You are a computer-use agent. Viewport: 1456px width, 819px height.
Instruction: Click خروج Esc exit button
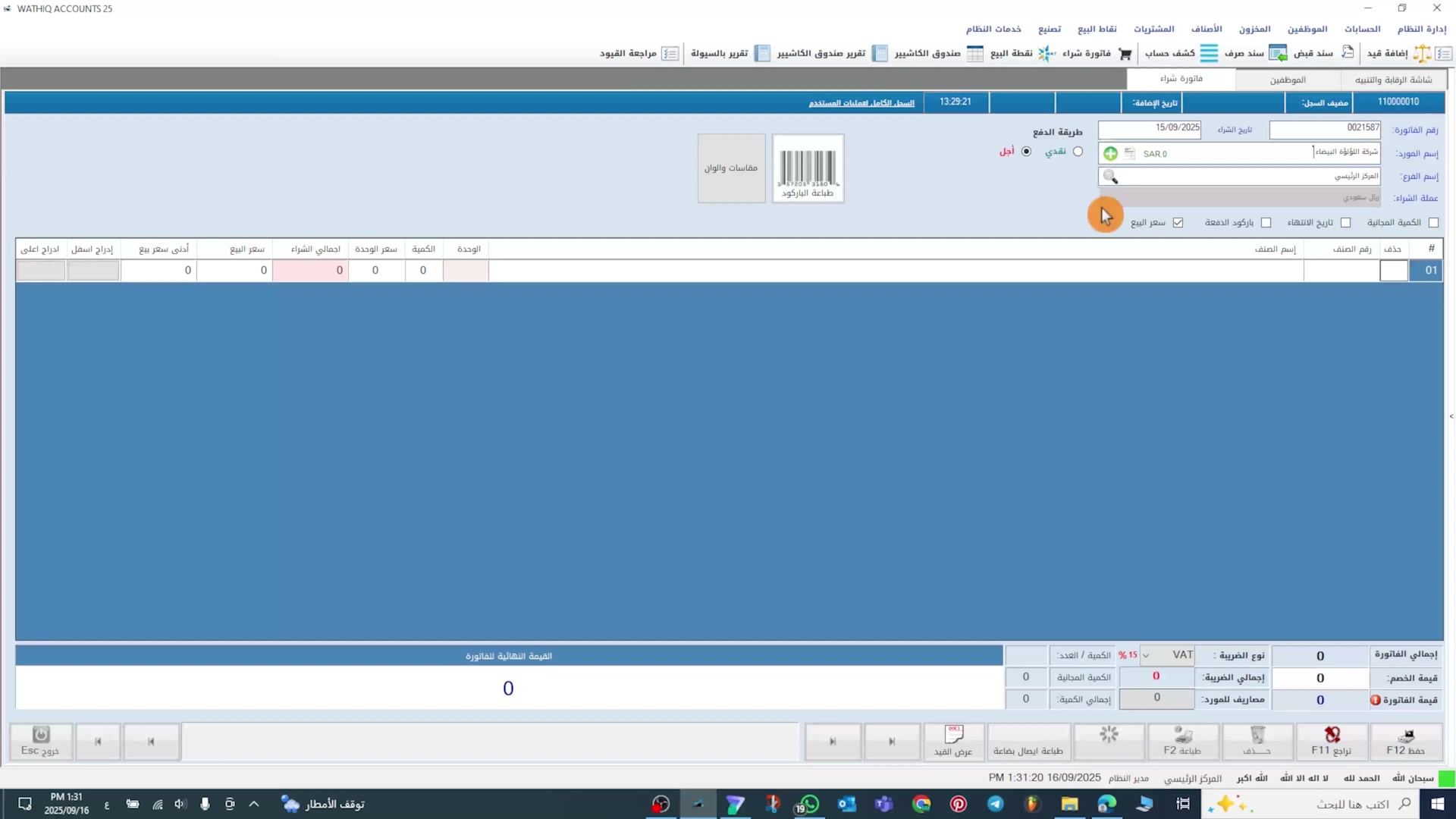(41, 741)
